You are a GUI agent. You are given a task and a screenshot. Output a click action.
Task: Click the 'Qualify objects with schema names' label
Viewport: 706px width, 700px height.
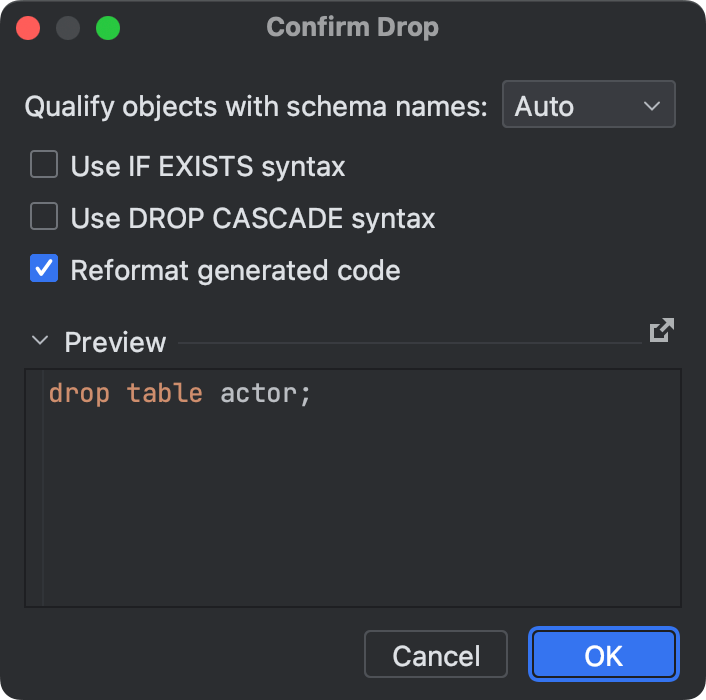coord(256,106)
